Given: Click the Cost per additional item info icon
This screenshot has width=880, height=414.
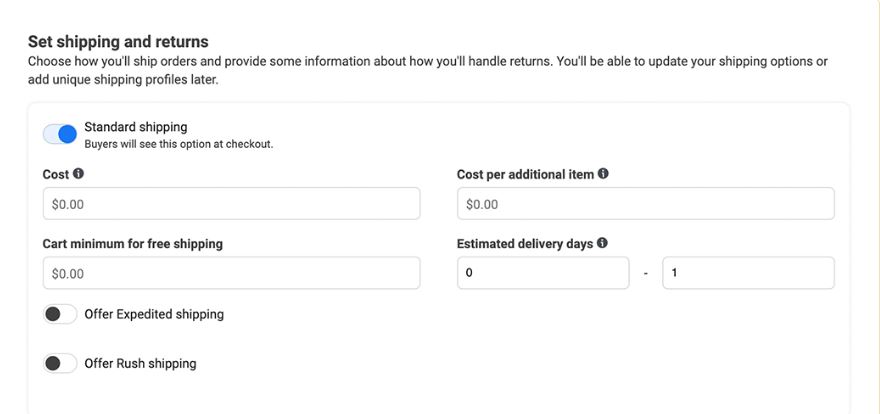Looking at the screenshot, I should coord(603,174).
